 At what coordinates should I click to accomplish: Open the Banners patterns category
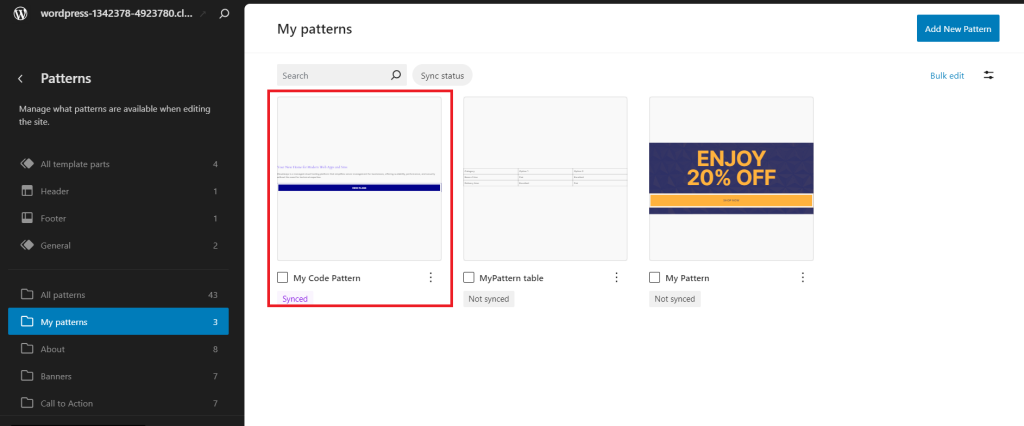118,376
